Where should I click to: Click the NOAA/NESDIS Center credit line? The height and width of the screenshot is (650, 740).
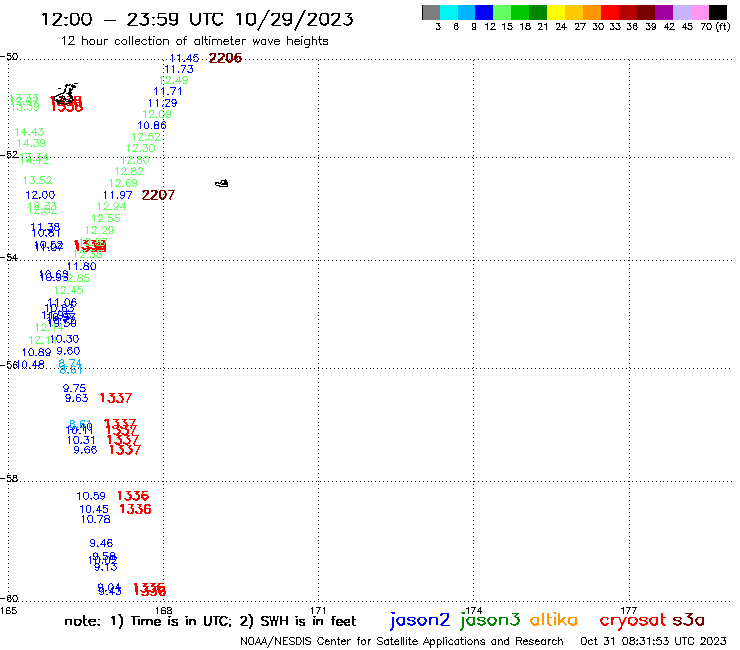[402, 641]
